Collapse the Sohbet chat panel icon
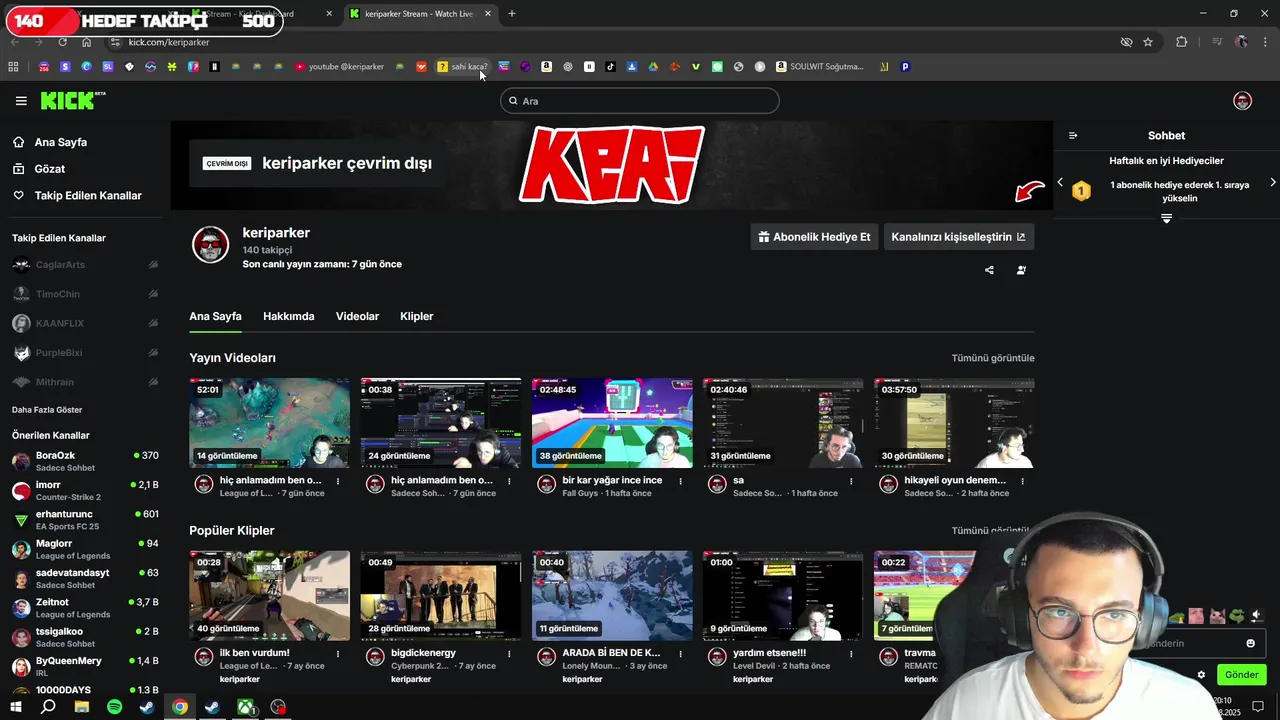 [x=1073, y=136]
